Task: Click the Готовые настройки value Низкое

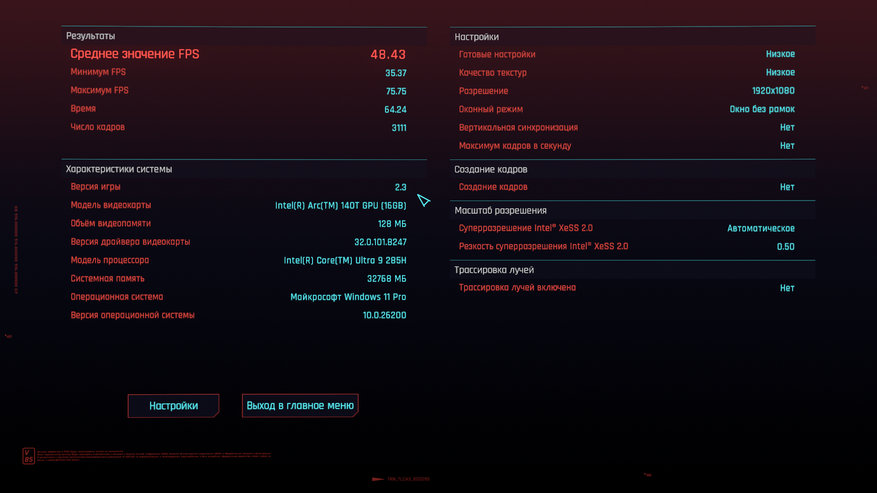Action: [780, 54]
